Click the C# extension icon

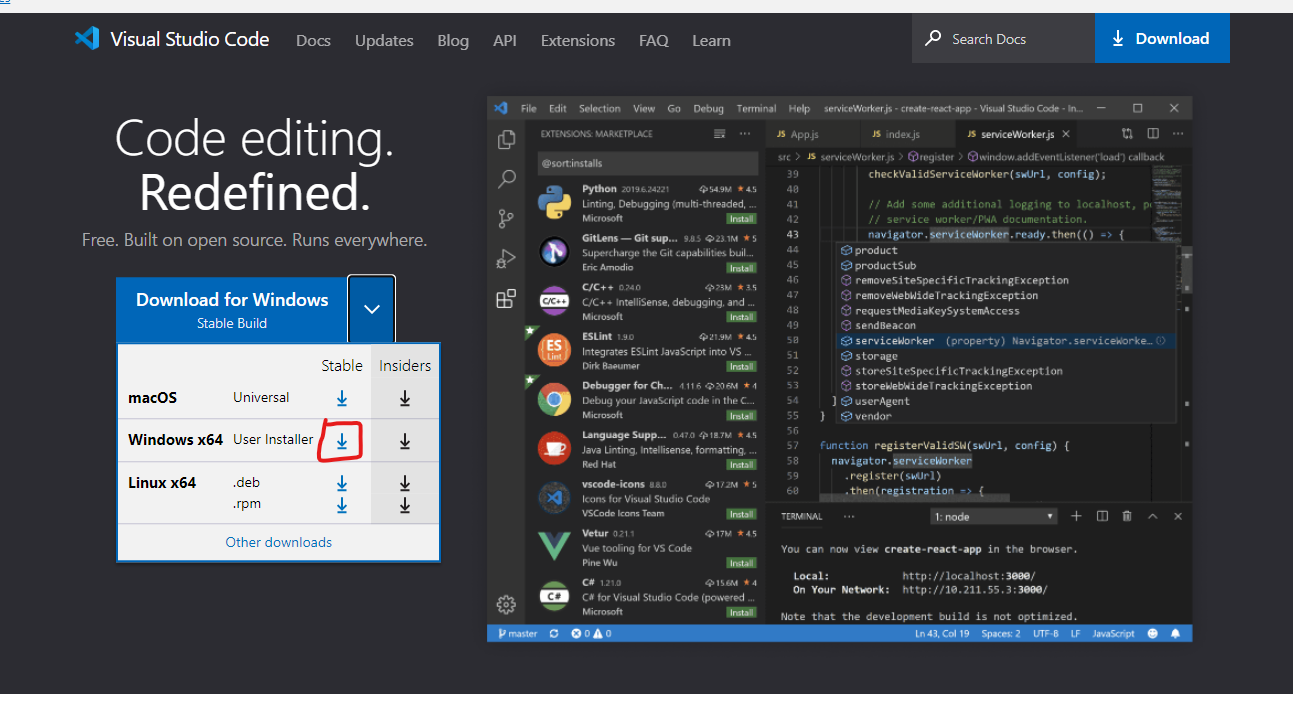[x=554, y=597]
